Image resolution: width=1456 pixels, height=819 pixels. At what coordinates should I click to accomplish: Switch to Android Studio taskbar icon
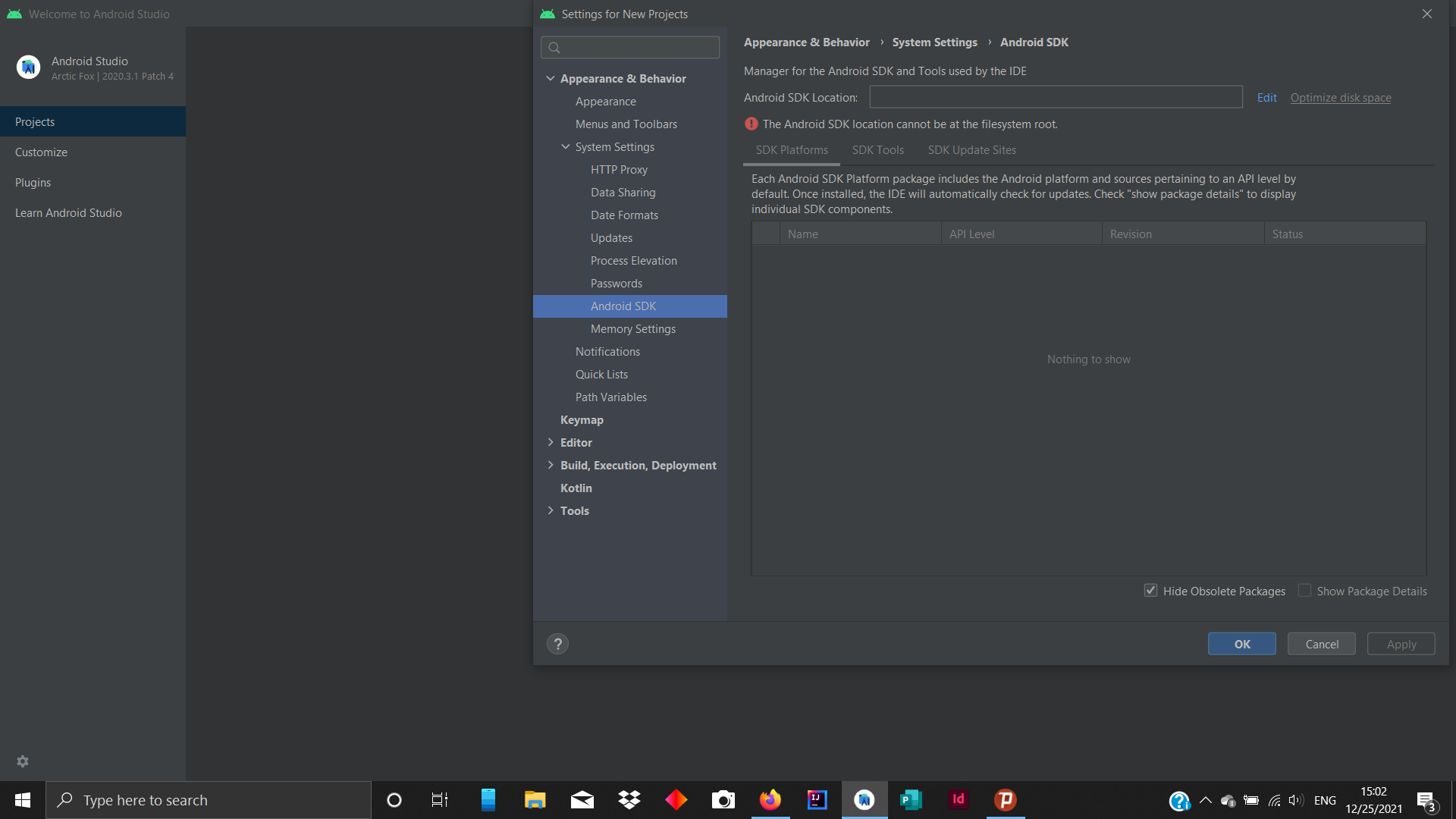864,800
